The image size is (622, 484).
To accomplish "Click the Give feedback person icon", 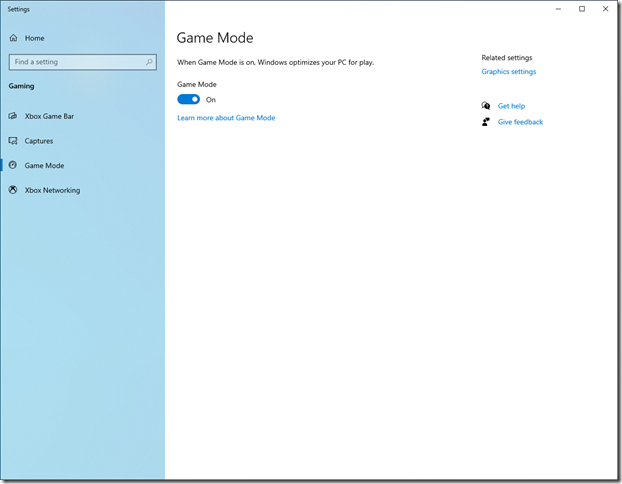I will click(486, 122).
